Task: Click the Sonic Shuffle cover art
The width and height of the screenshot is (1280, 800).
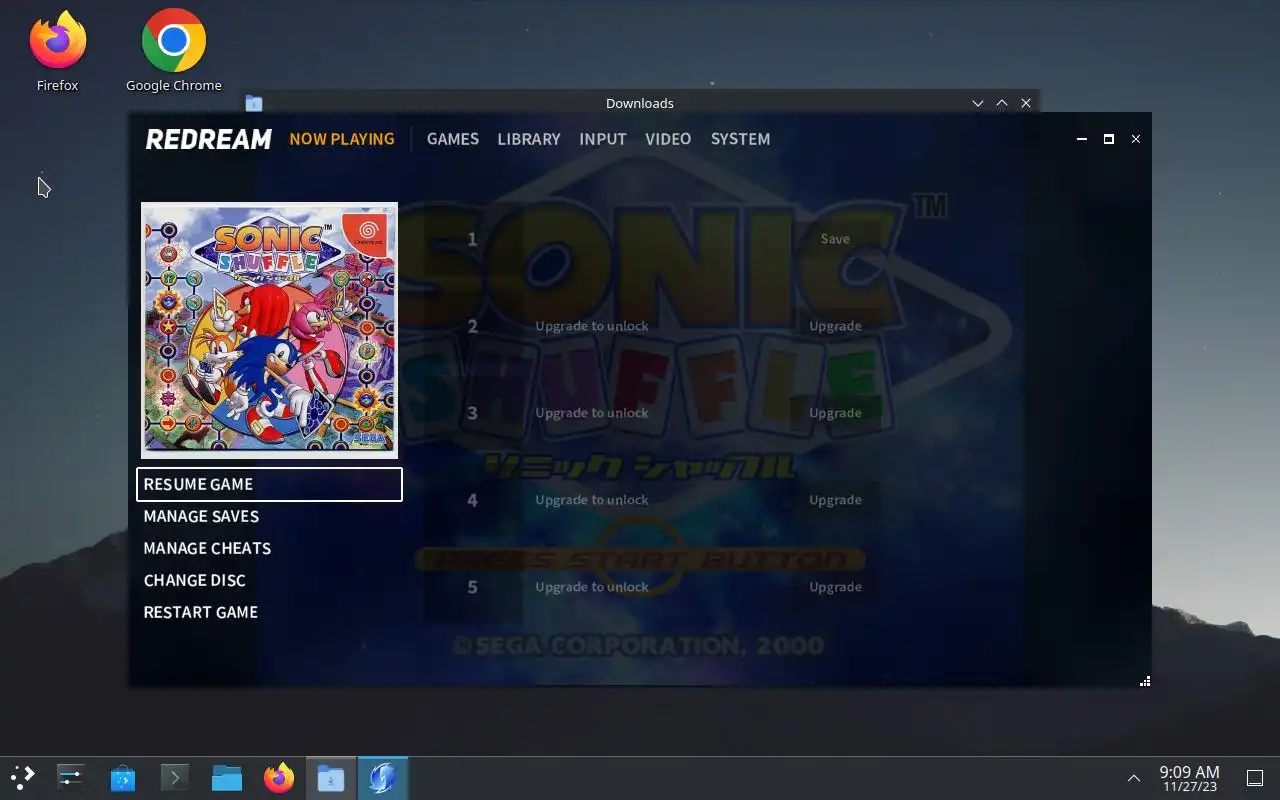Action: [x=269, y=330]
